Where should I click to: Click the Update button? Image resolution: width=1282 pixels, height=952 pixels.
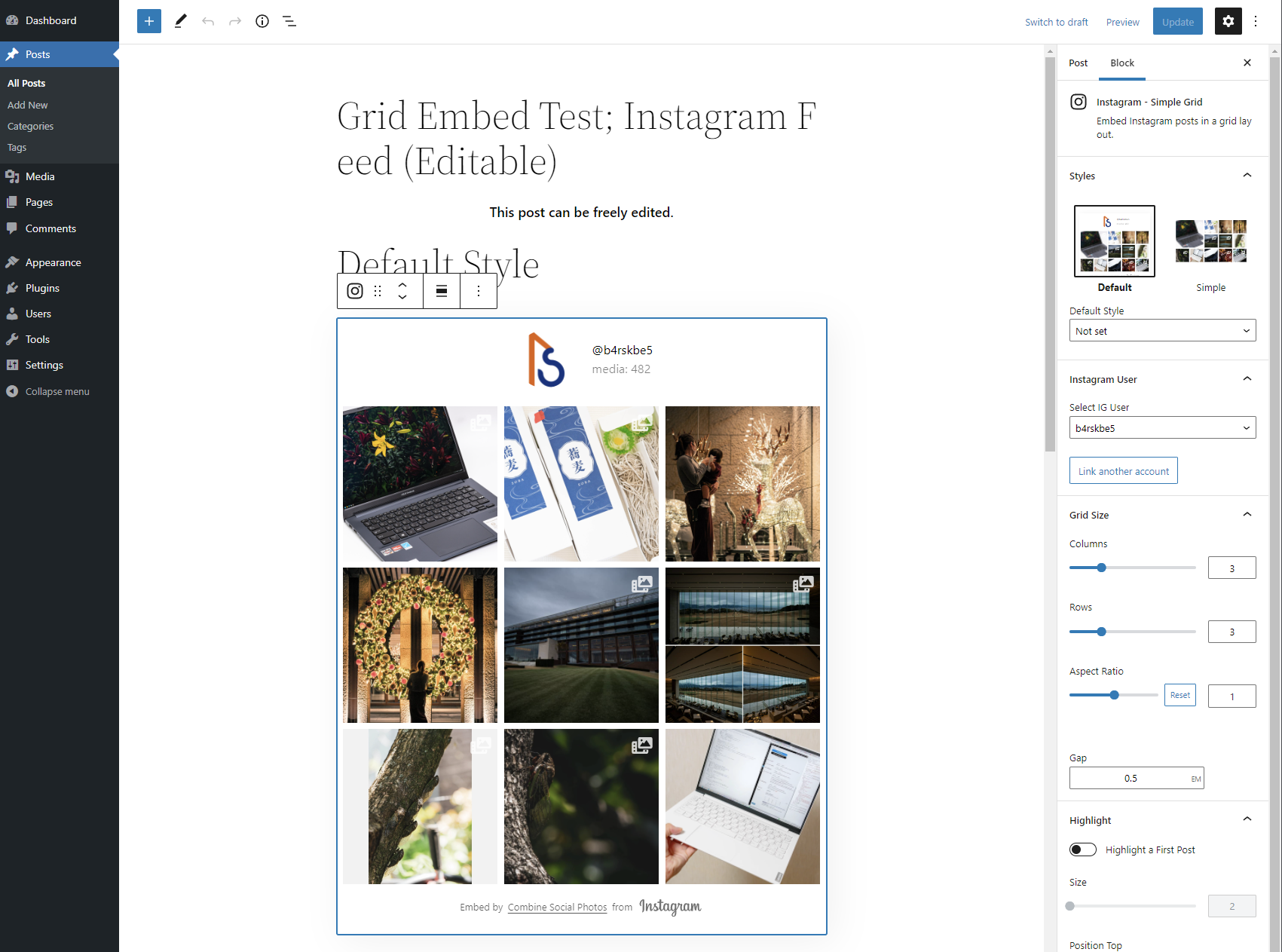(1178, 22)
